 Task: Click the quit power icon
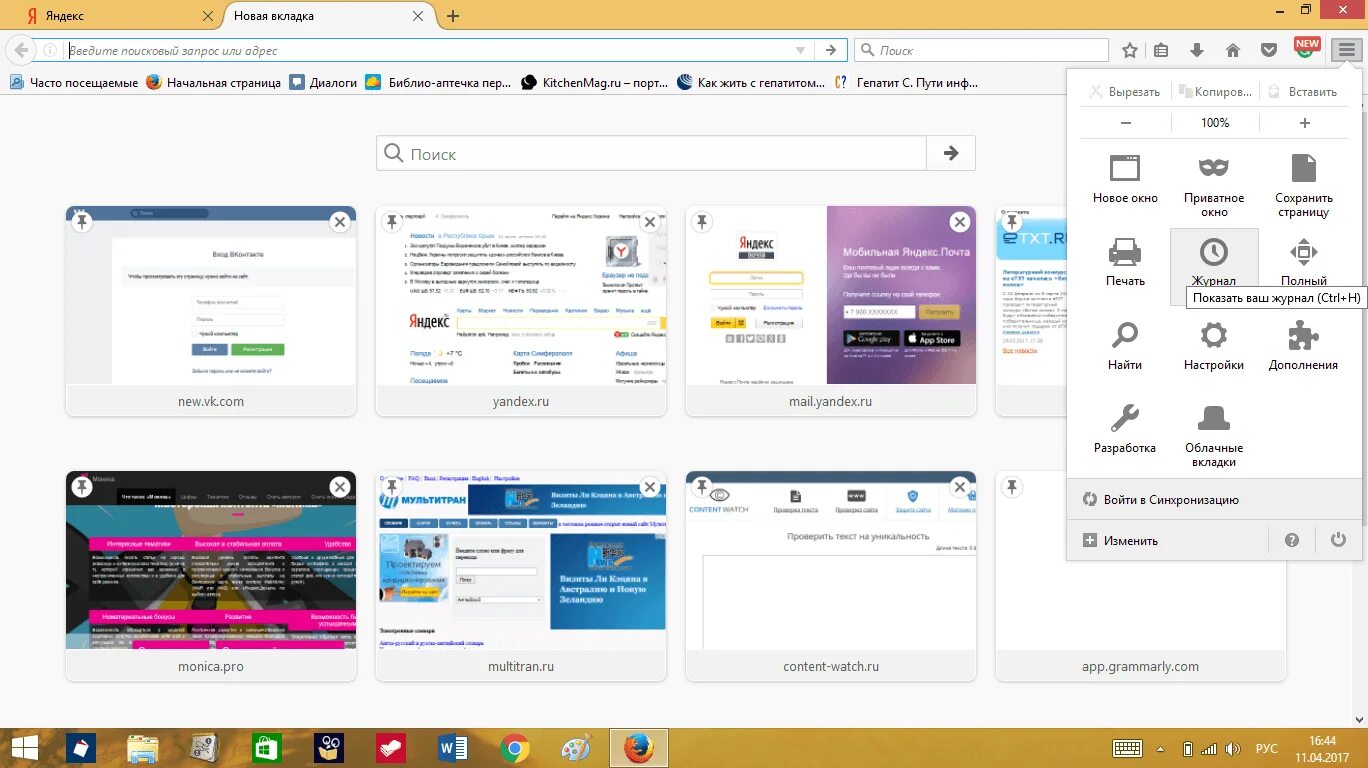click(1338, 540)
